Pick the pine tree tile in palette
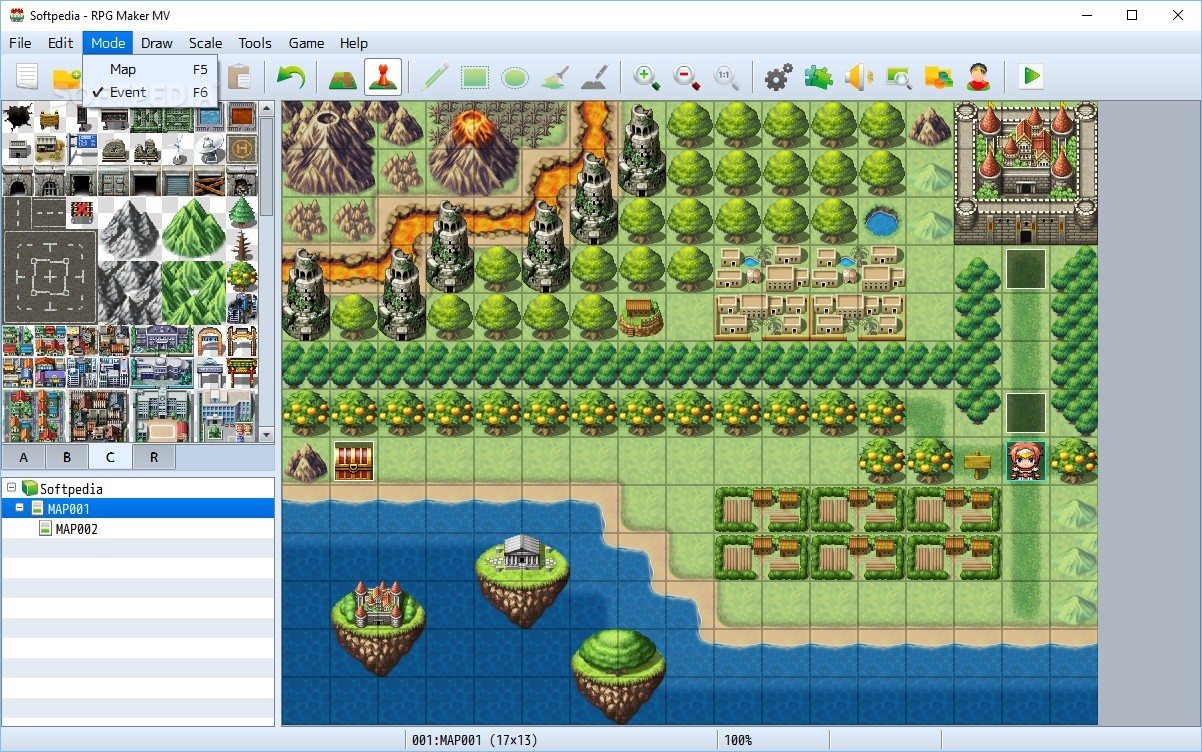Image resolution: width=1202 pixels, height=752 pixels. (242, 213)
